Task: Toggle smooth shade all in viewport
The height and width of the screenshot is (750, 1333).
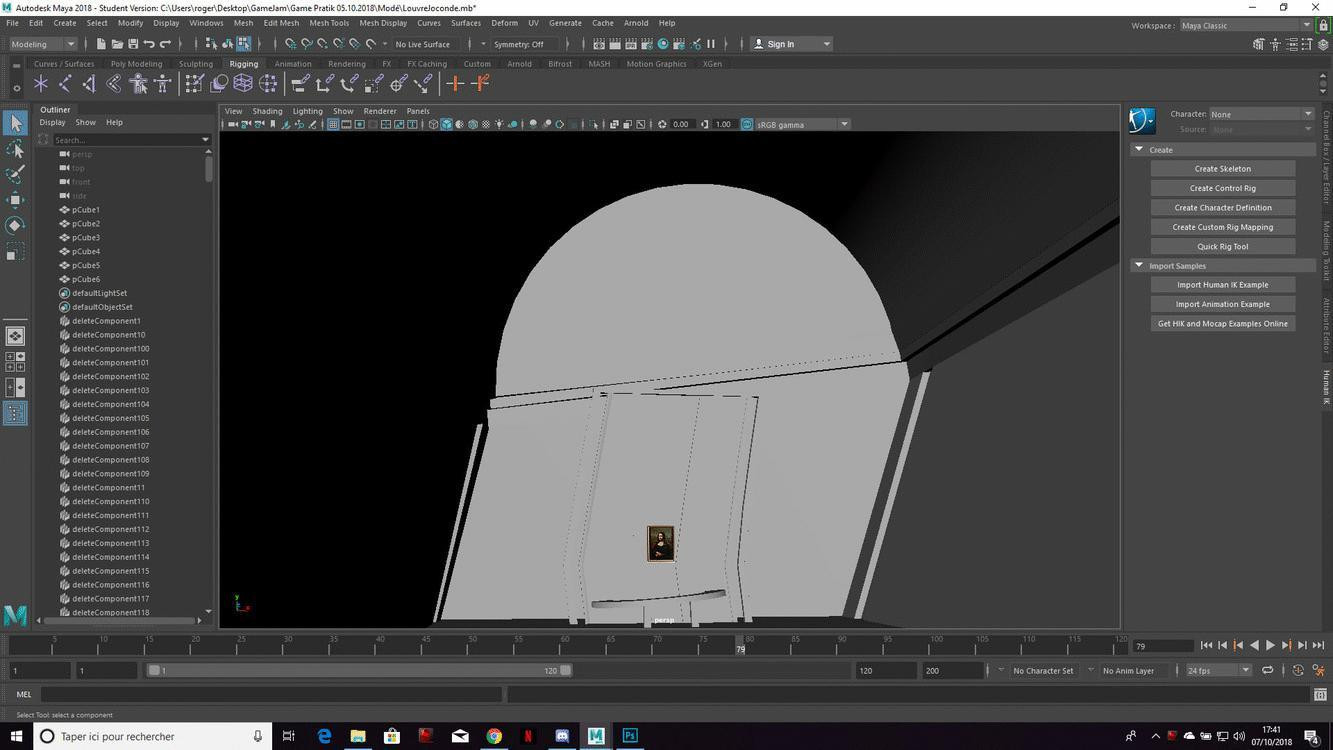Action: [446, 124]
